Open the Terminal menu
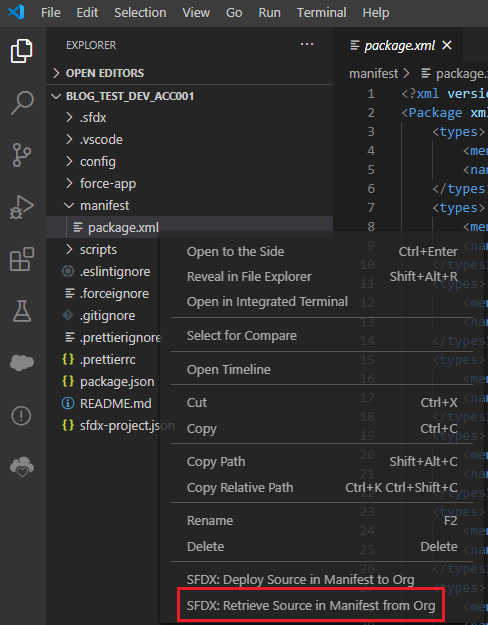 pos(322,13)
